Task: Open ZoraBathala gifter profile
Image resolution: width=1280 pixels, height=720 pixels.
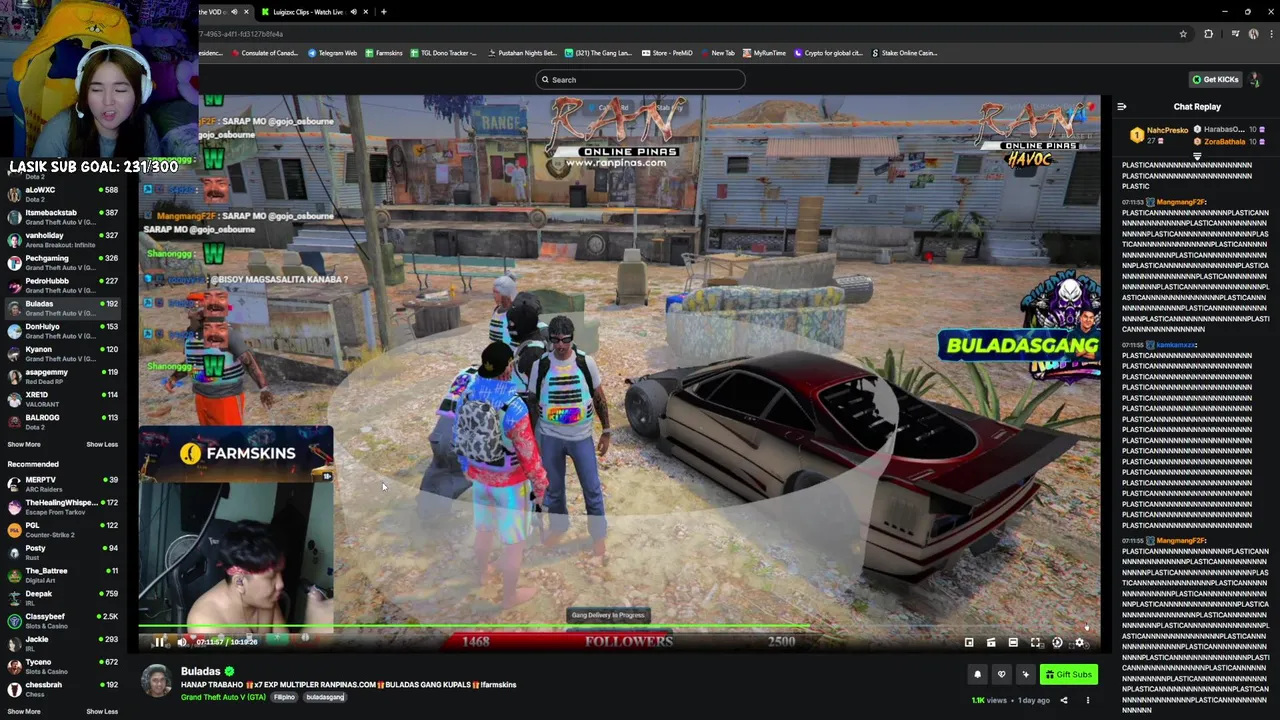Action: tap(1224, 142)
